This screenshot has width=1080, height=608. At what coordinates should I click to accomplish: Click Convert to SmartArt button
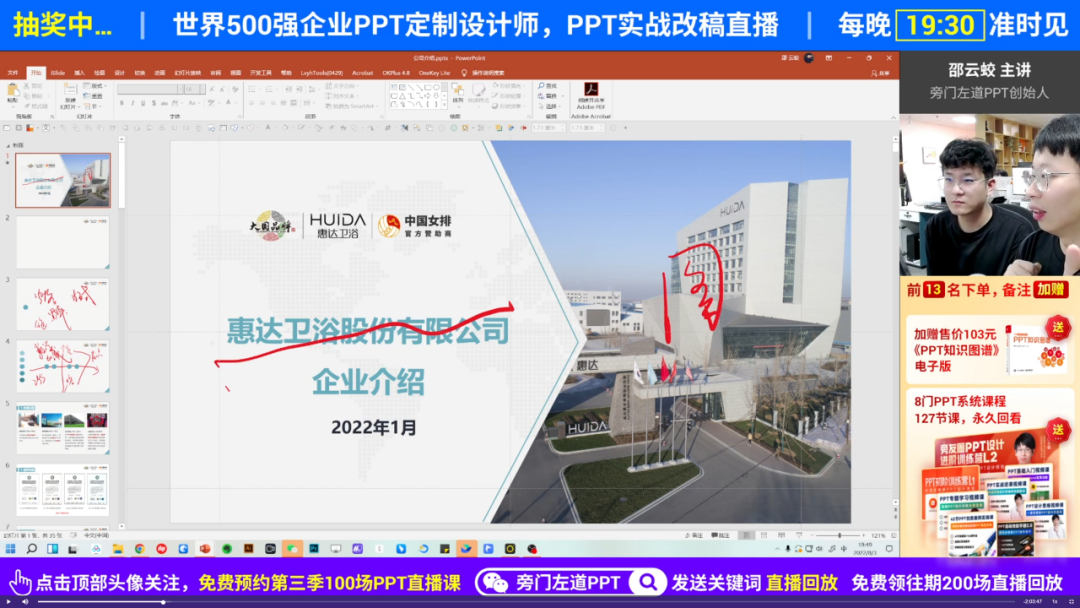pyautogui.click(x=351, y=106)
